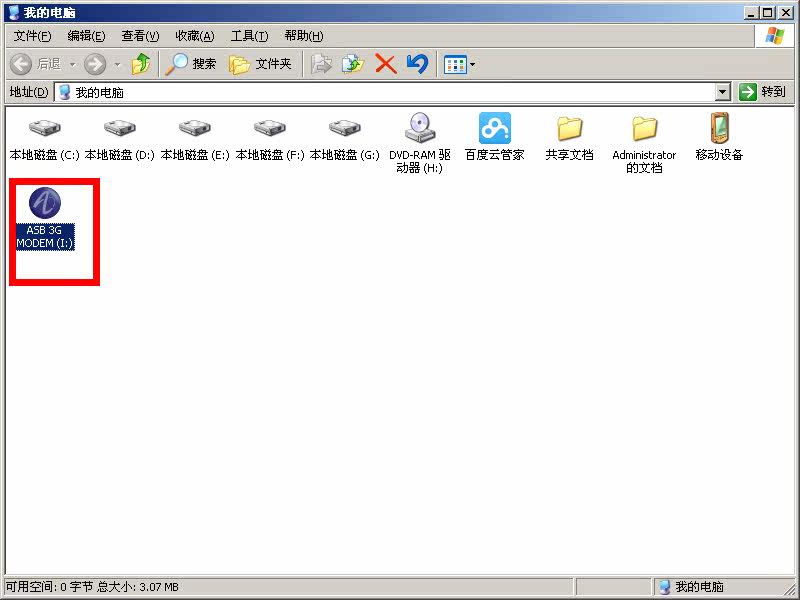This screenshot has width=800, height=600.
Task: Click the Up one level toolbar icon
Action: [141, 64]
